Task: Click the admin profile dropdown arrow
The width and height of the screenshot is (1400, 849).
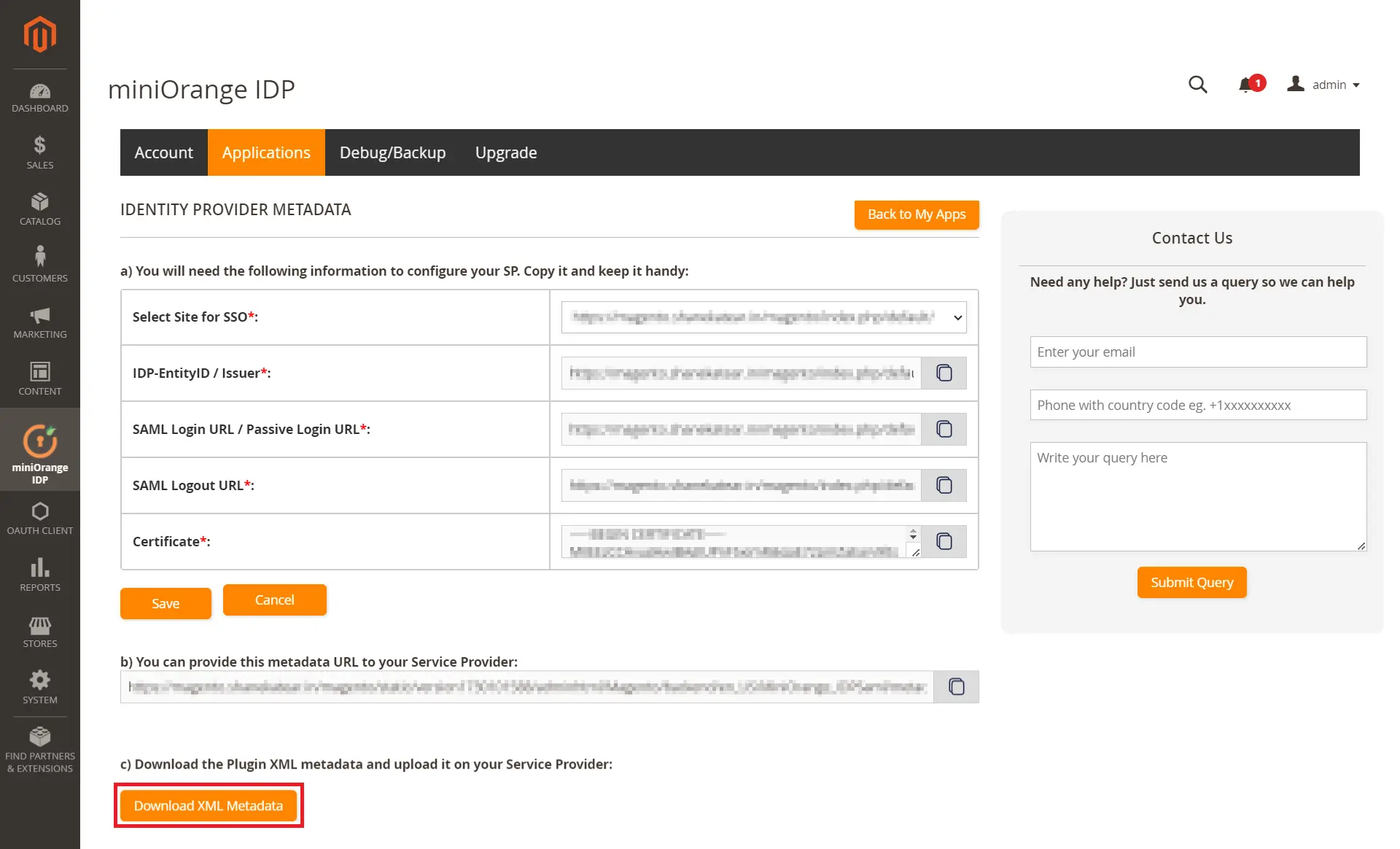Action: point(1363,84)
